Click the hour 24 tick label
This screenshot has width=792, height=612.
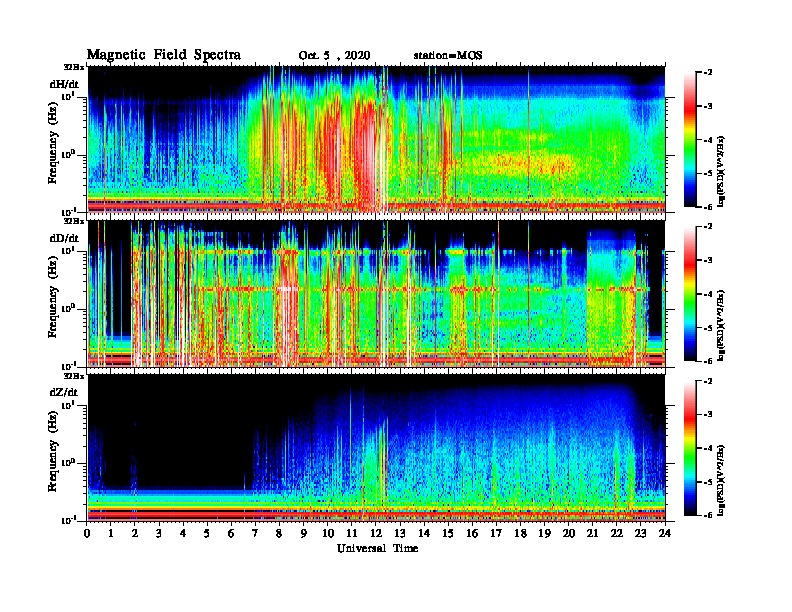[x=665, y=533]
